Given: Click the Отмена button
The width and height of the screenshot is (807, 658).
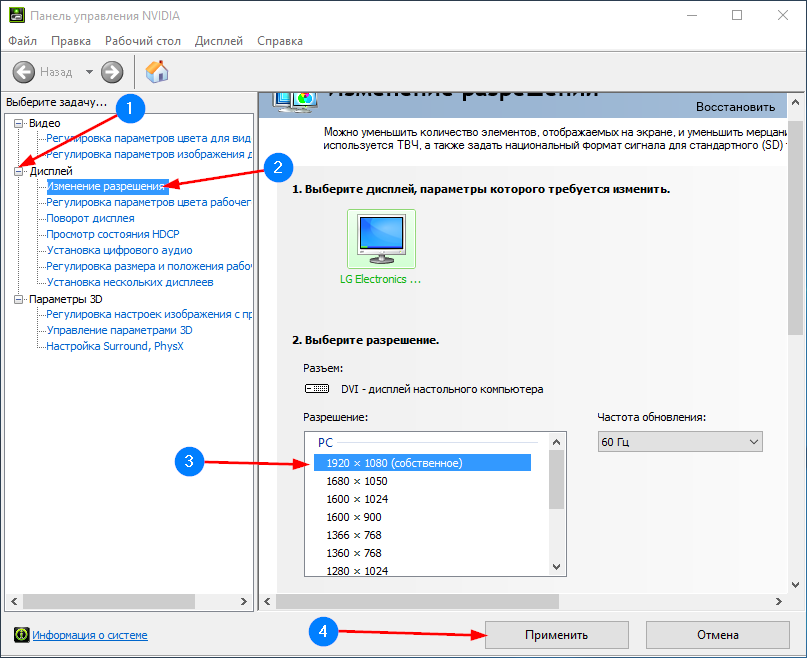Looking at the screenshot, I should pyautogui.click(x=716, y=635).
